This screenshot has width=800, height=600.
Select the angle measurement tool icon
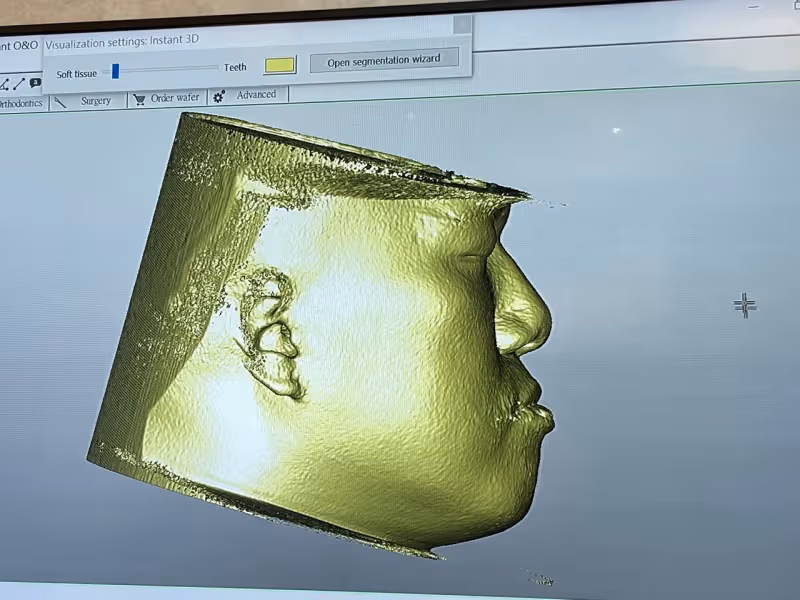point(4,85)
